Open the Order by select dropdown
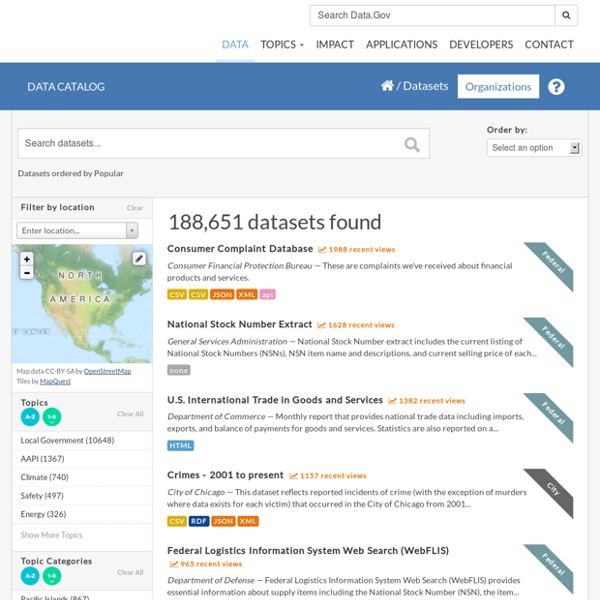This screenshot has height=600, width=600. 534,148
